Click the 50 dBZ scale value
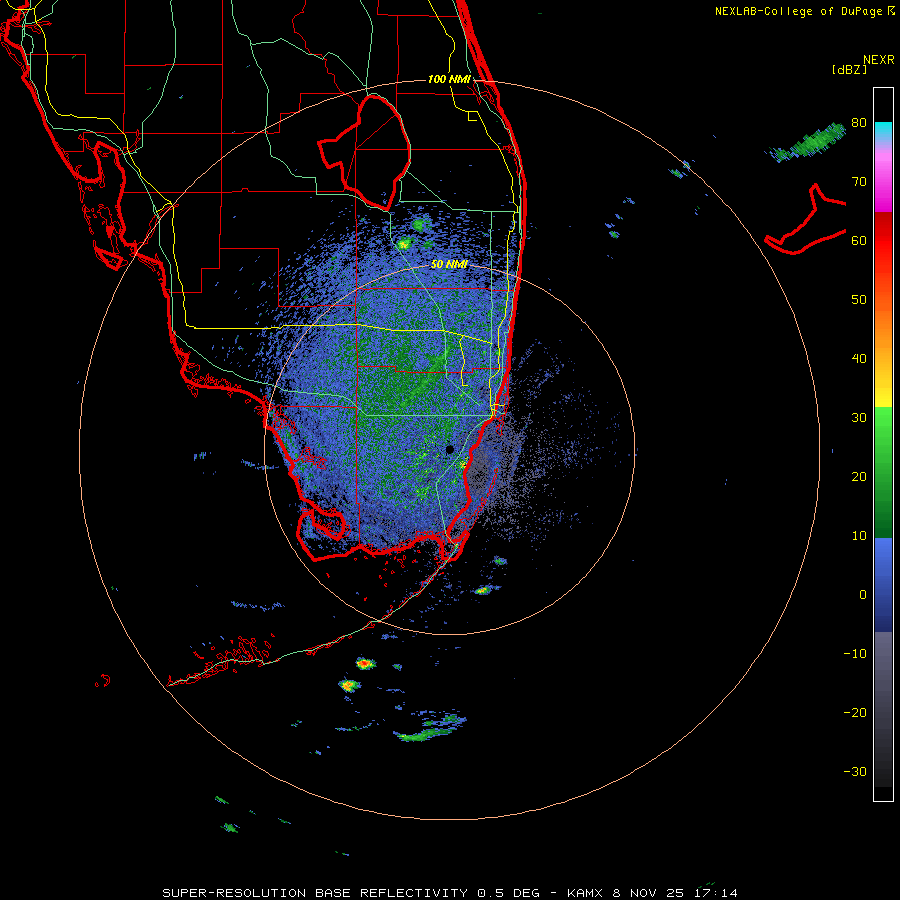The image size is (900, 900). (x=859, y=300)
